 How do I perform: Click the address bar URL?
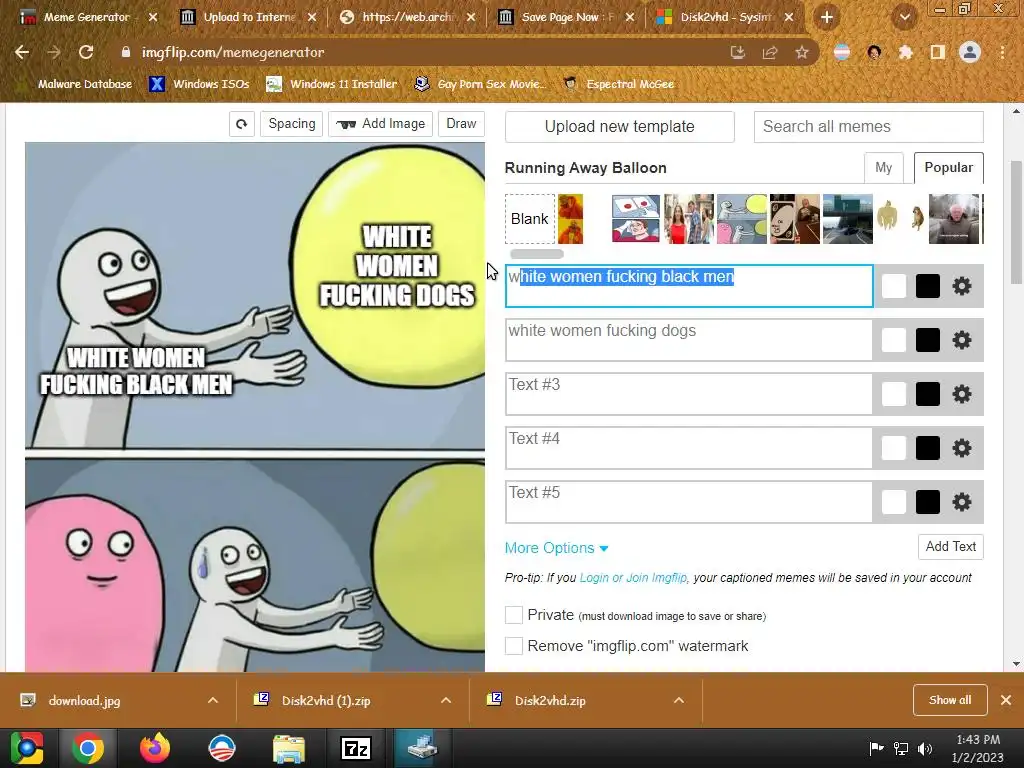coord(233,52)
